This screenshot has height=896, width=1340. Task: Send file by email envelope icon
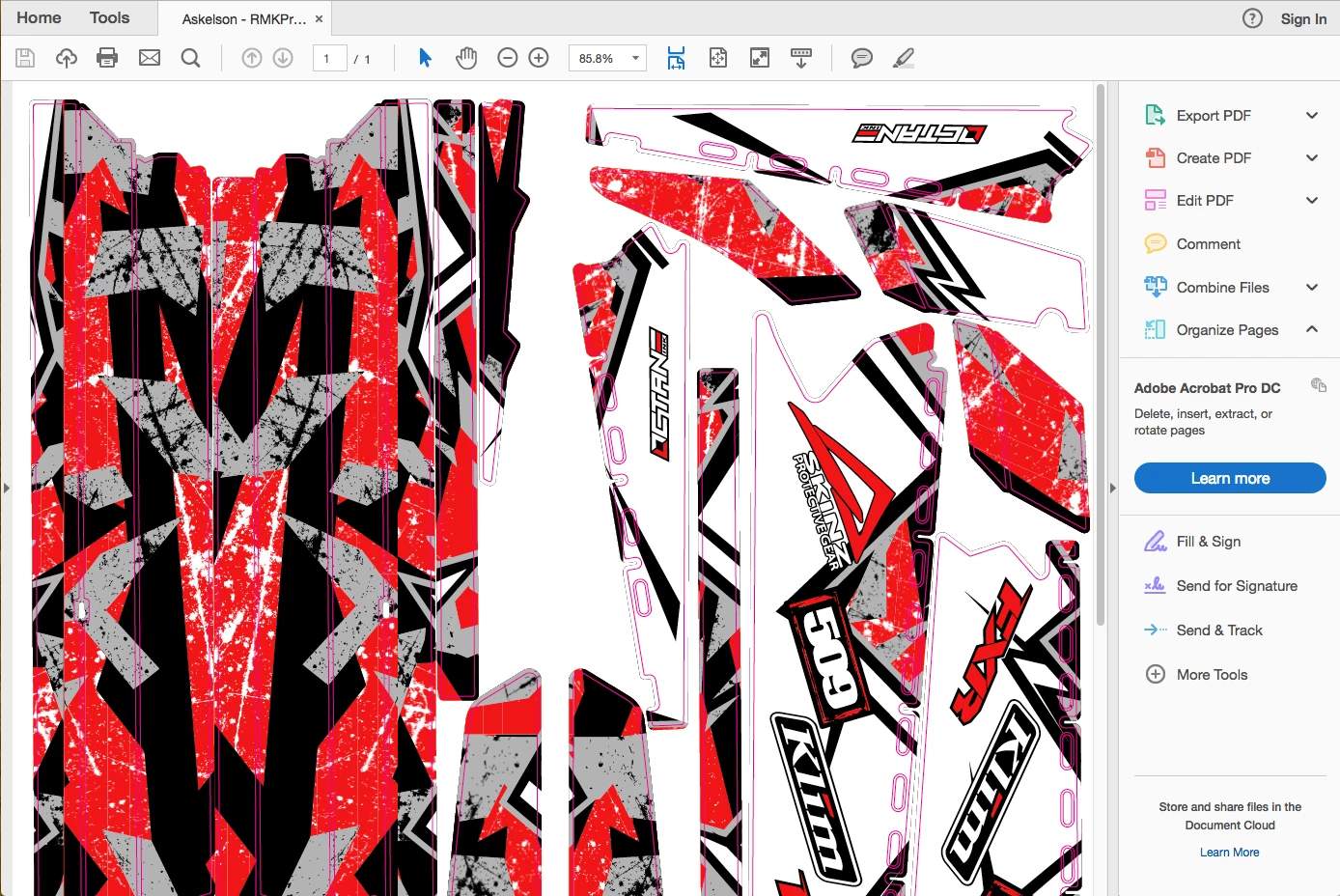tap(150, 58)
